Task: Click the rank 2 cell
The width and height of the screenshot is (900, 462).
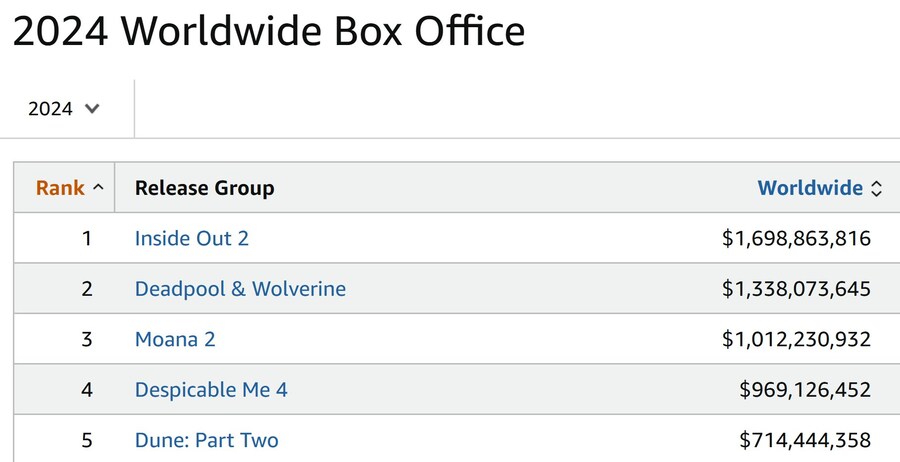Action: pos(87,289)
